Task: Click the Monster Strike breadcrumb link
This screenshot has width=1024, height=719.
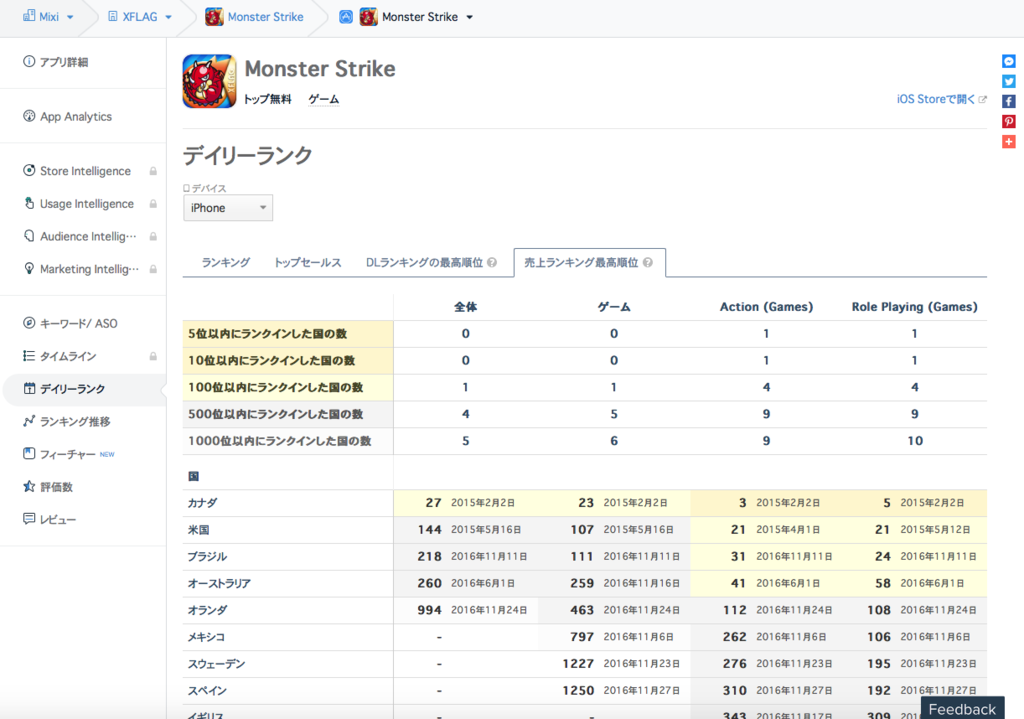Action: pos(265,17)
